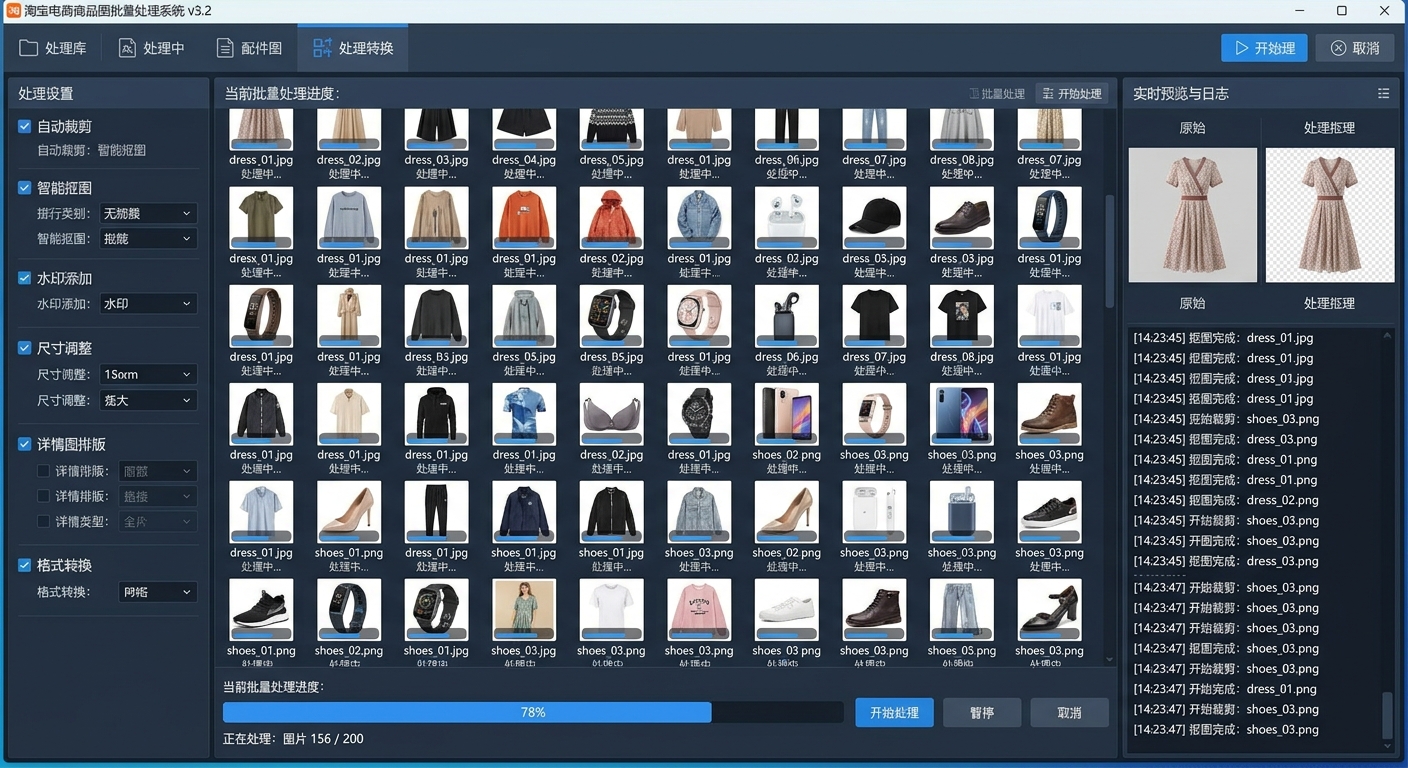Image resolution: width=1408 pixels, height=768 pixels.
Task: Click the conversion icon on the 处理转换 tab
Action: point(322,48)
